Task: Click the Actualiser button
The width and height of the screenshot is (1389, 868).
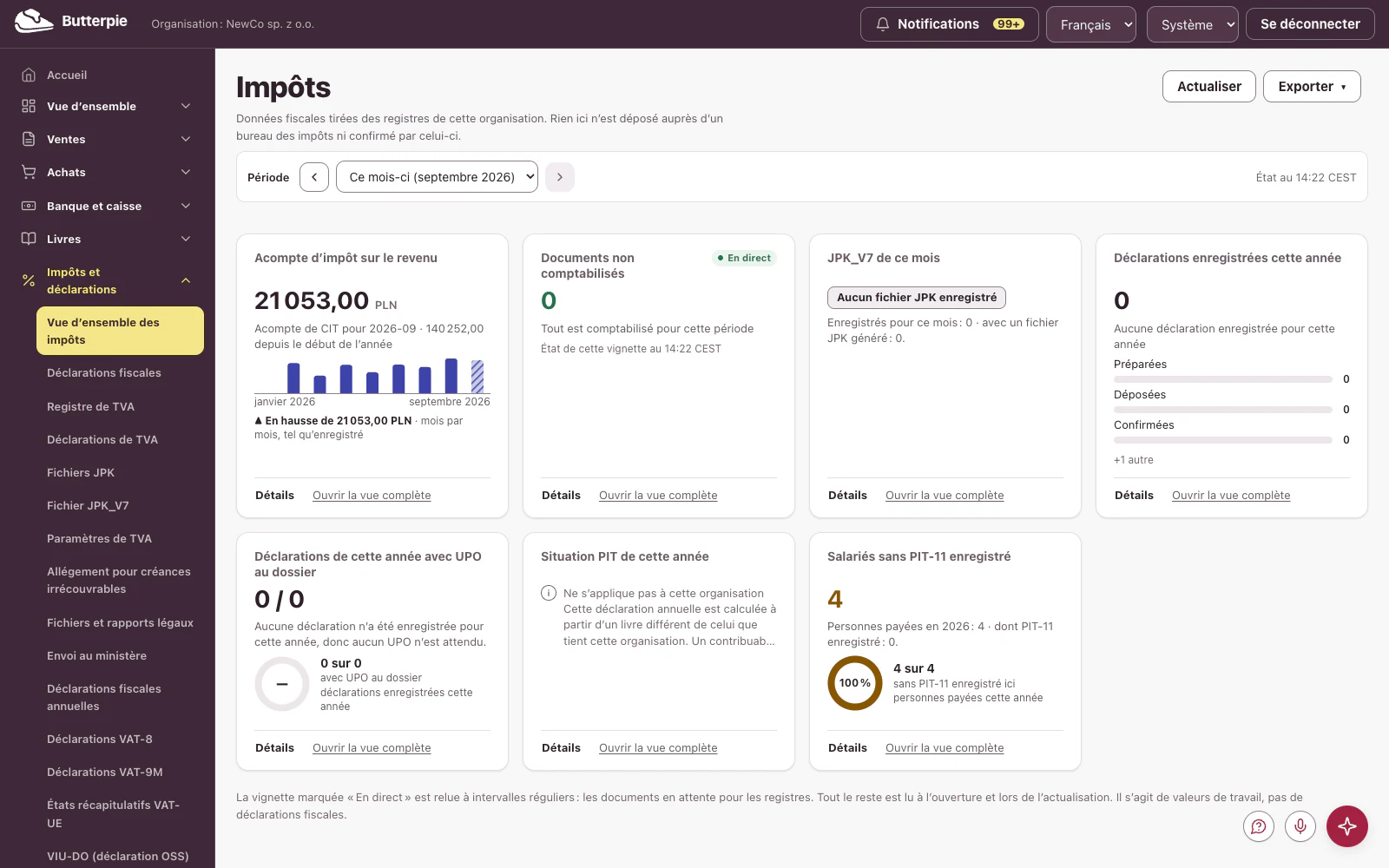Action: pyautogui.click(x=1209, y=86)
